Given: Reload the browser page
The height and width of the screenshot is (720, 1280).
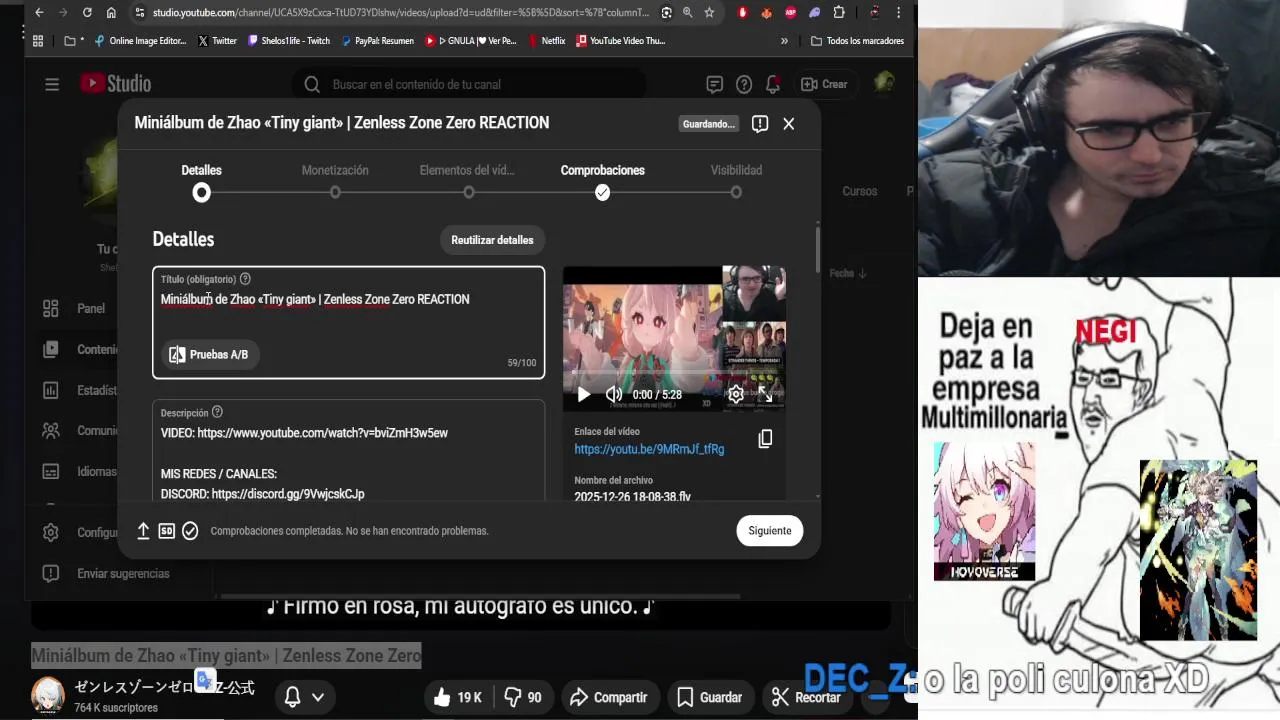Looking at the screenshot, I should coord(87,13).
